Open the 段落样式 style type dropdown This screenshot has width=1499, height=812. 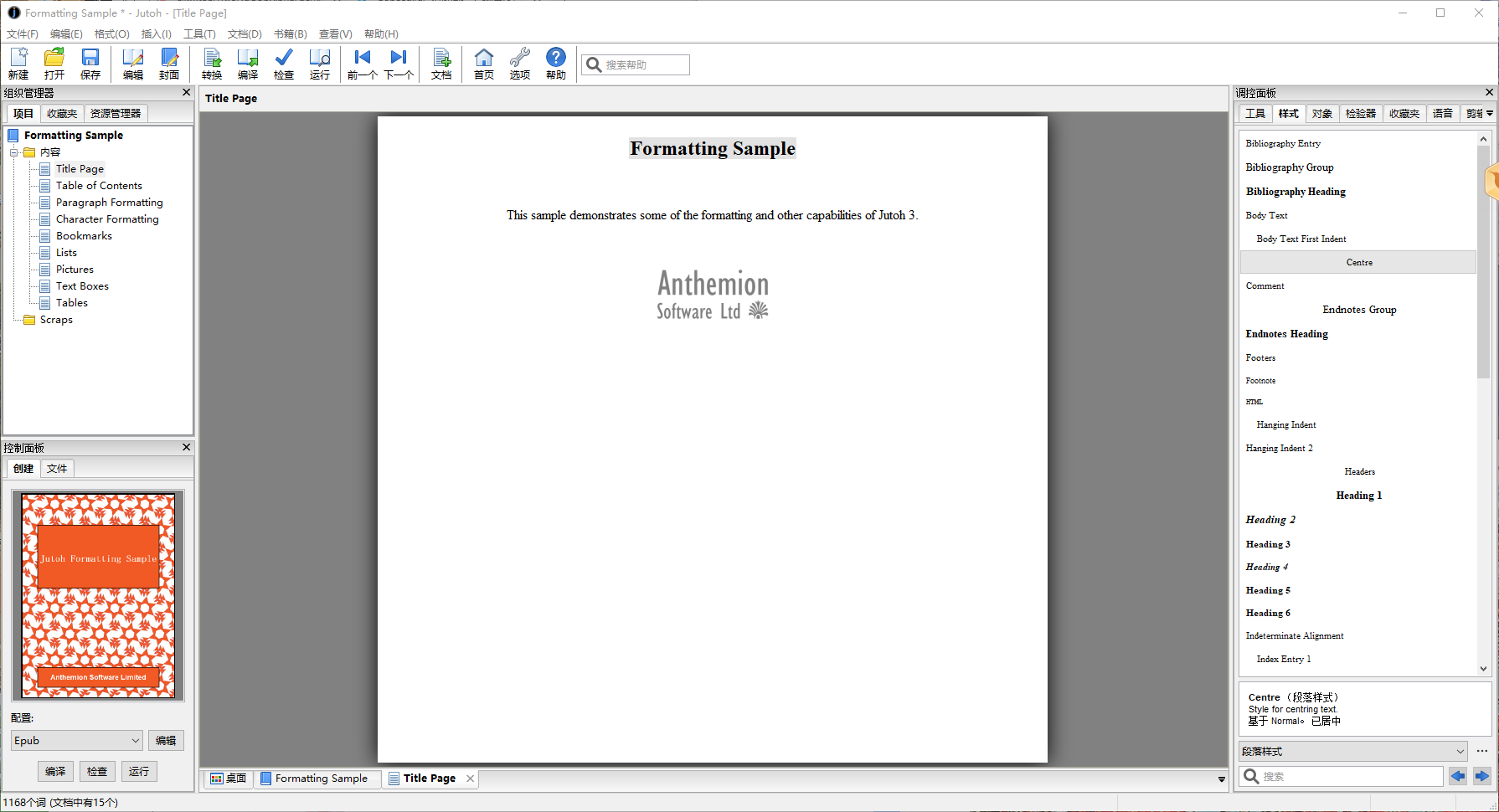1353,752
